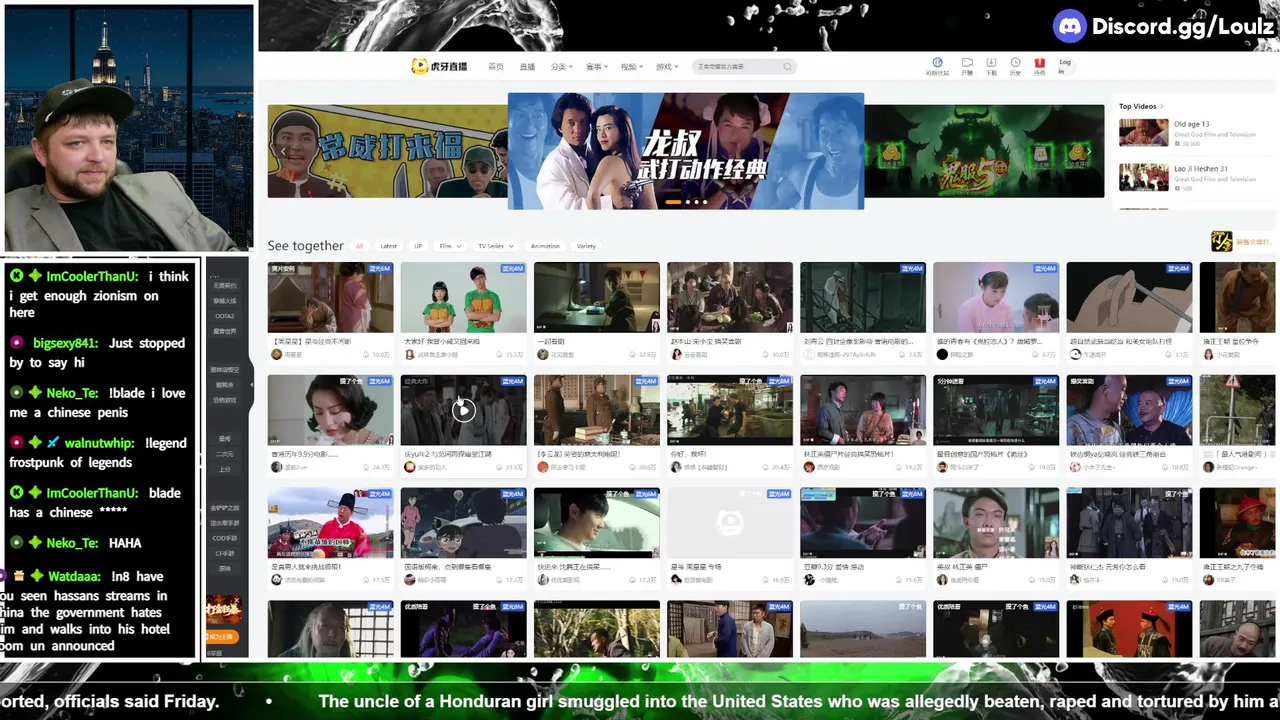Open the 直播 live nav item
The width and height of the screenshot is (1280, 720).
pyautogui.click(x=527, y=67)
